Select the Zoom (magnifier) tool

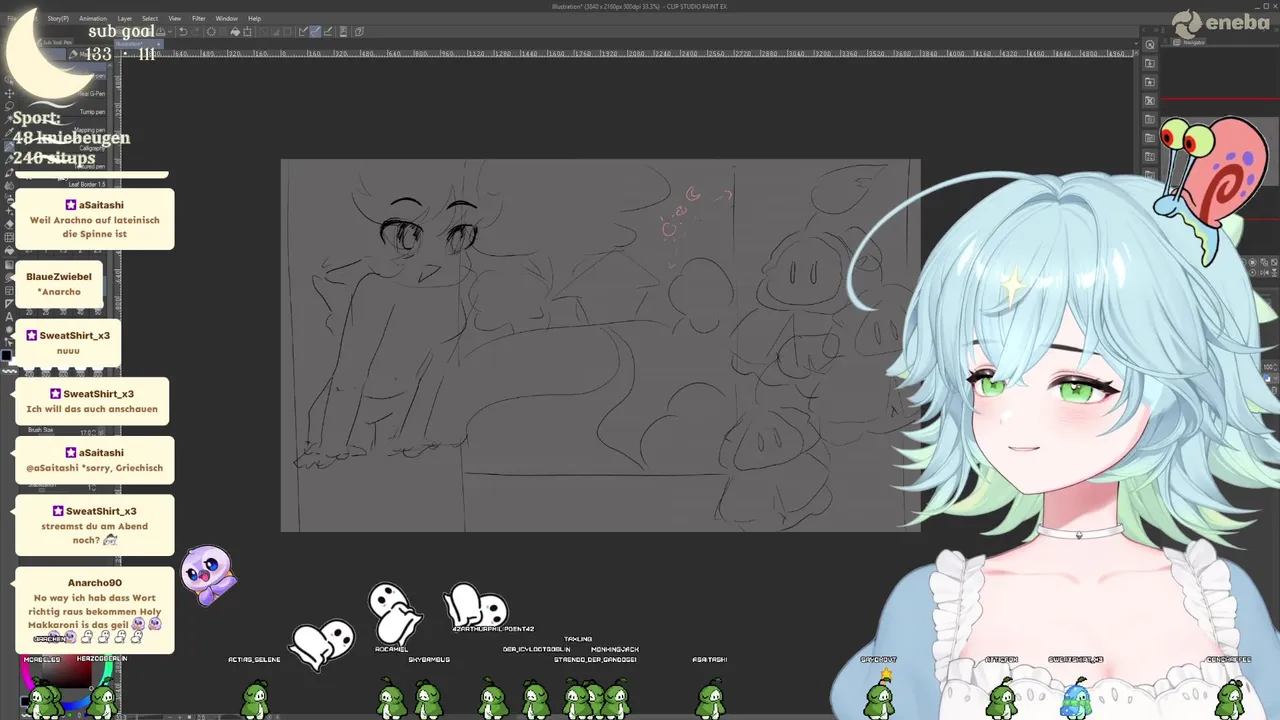(9, 80)
